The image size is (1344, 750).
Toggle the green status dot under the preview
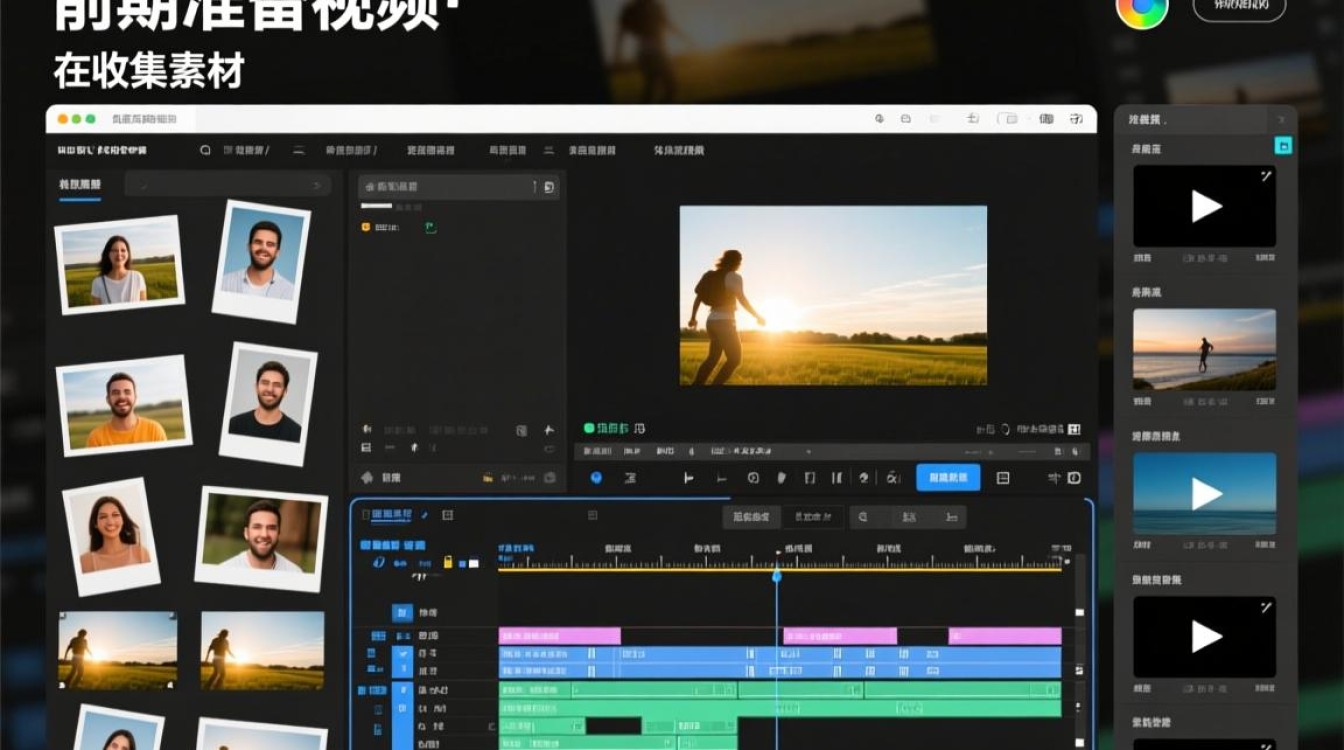pyautogui.click(x=589, y=428)
